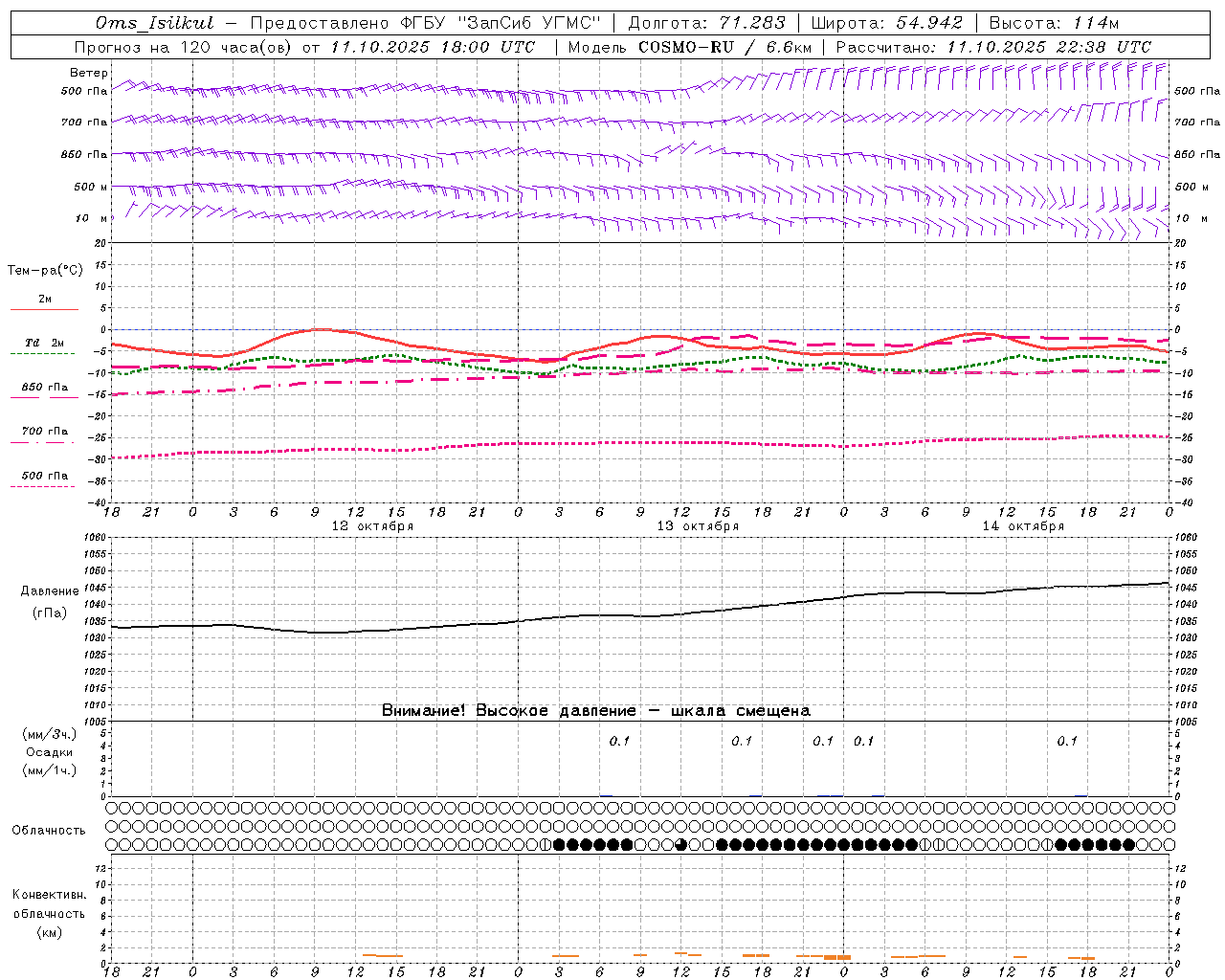Click the station name Oms_Isilkul in header
This screenshot has width=1225, height=980.
(x=155, y=23)
